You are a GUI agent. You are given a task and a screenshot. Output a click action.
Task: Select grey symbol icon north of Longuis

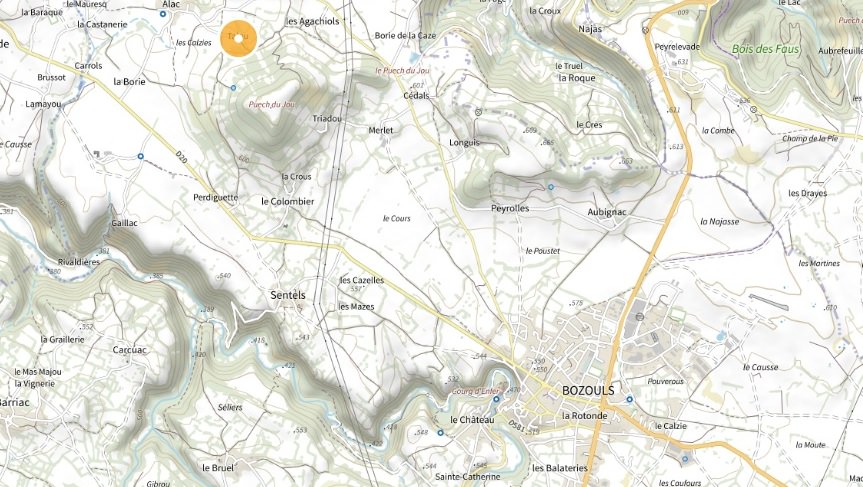click(478, 112)
